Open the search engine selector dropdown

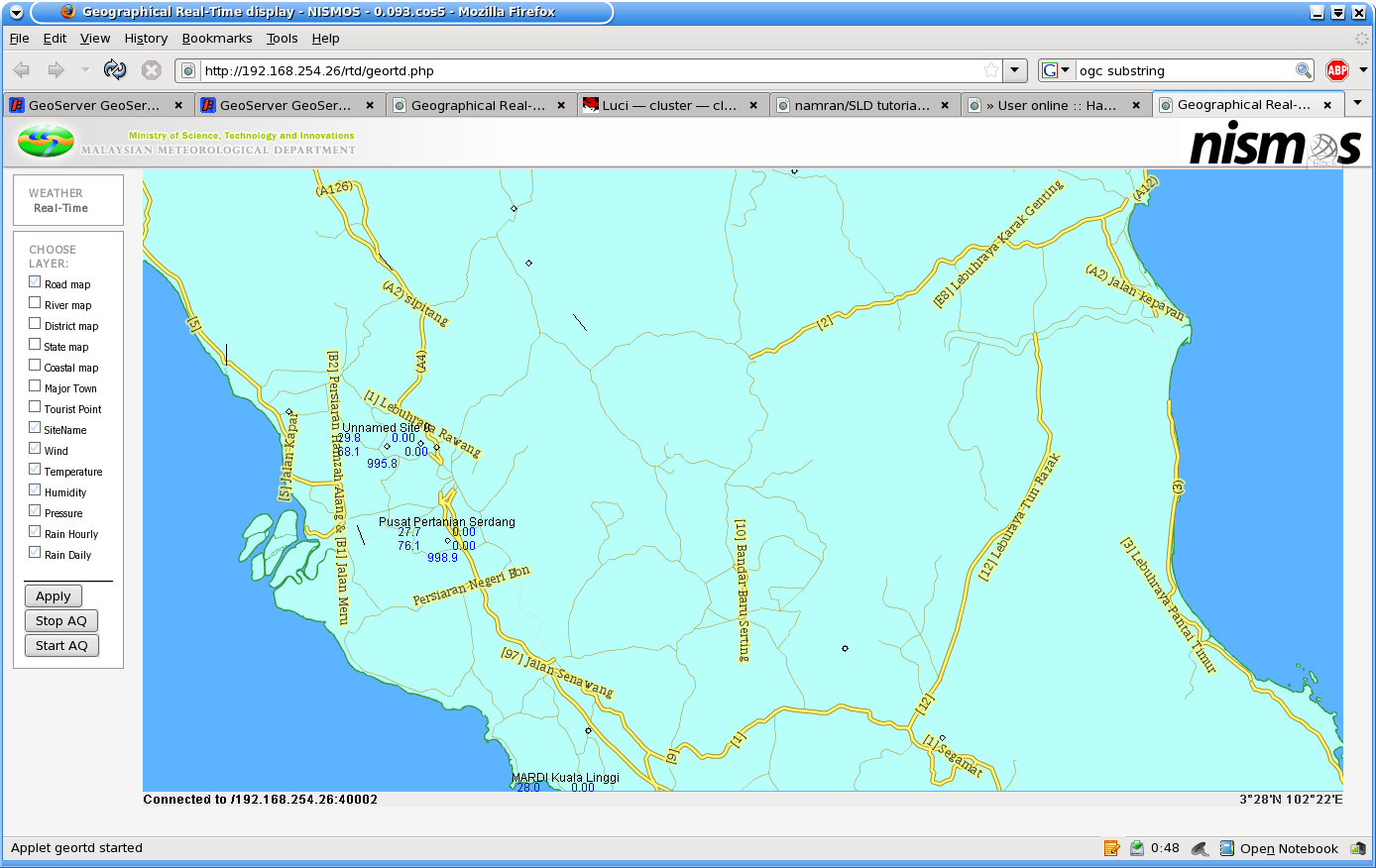click(1056, 70)
